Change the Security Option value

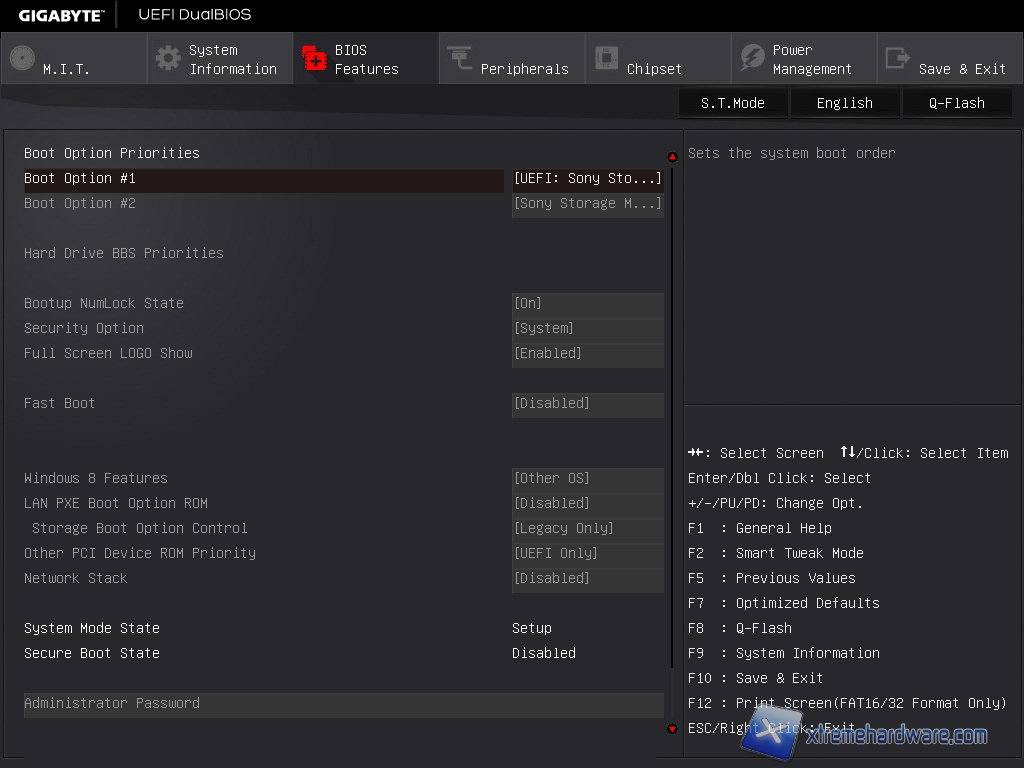587,329
